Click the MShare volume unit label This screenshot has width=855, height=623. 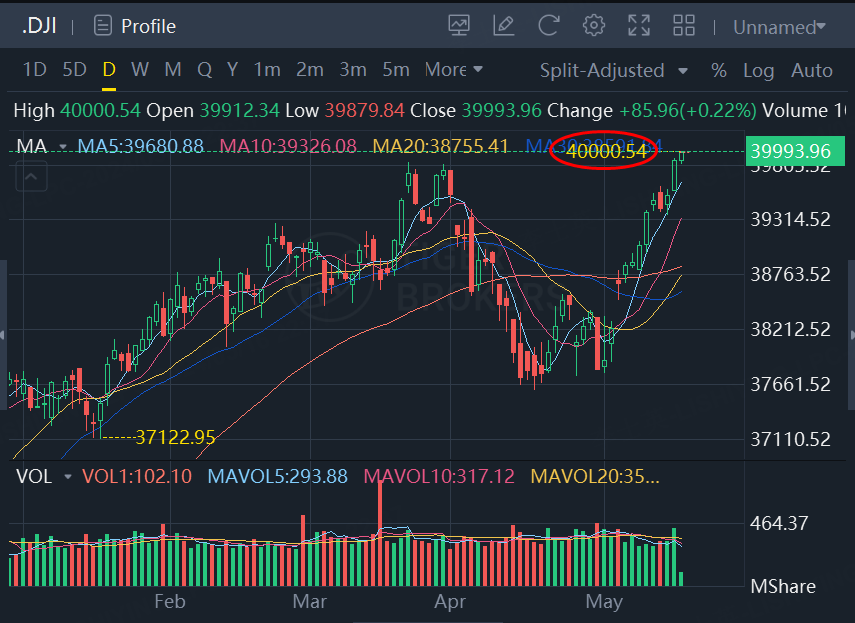[783, 586]
